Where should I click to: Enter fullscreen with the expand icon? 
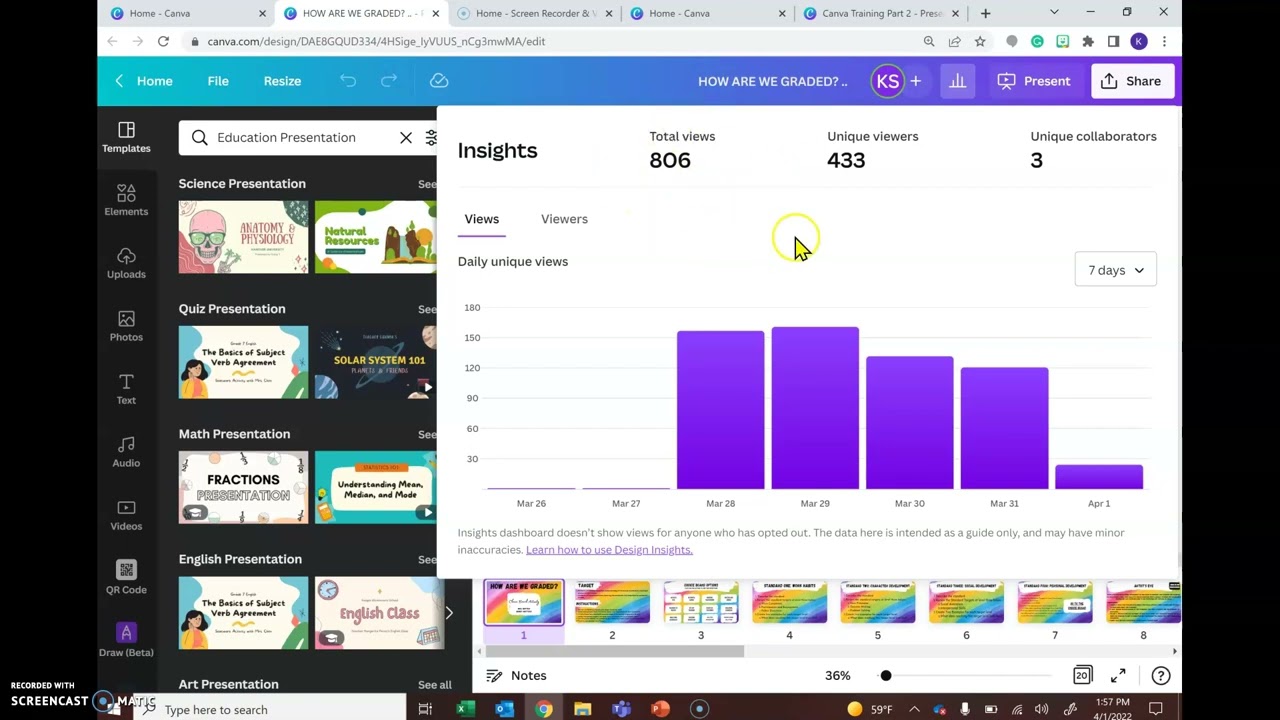(1118, 675)
